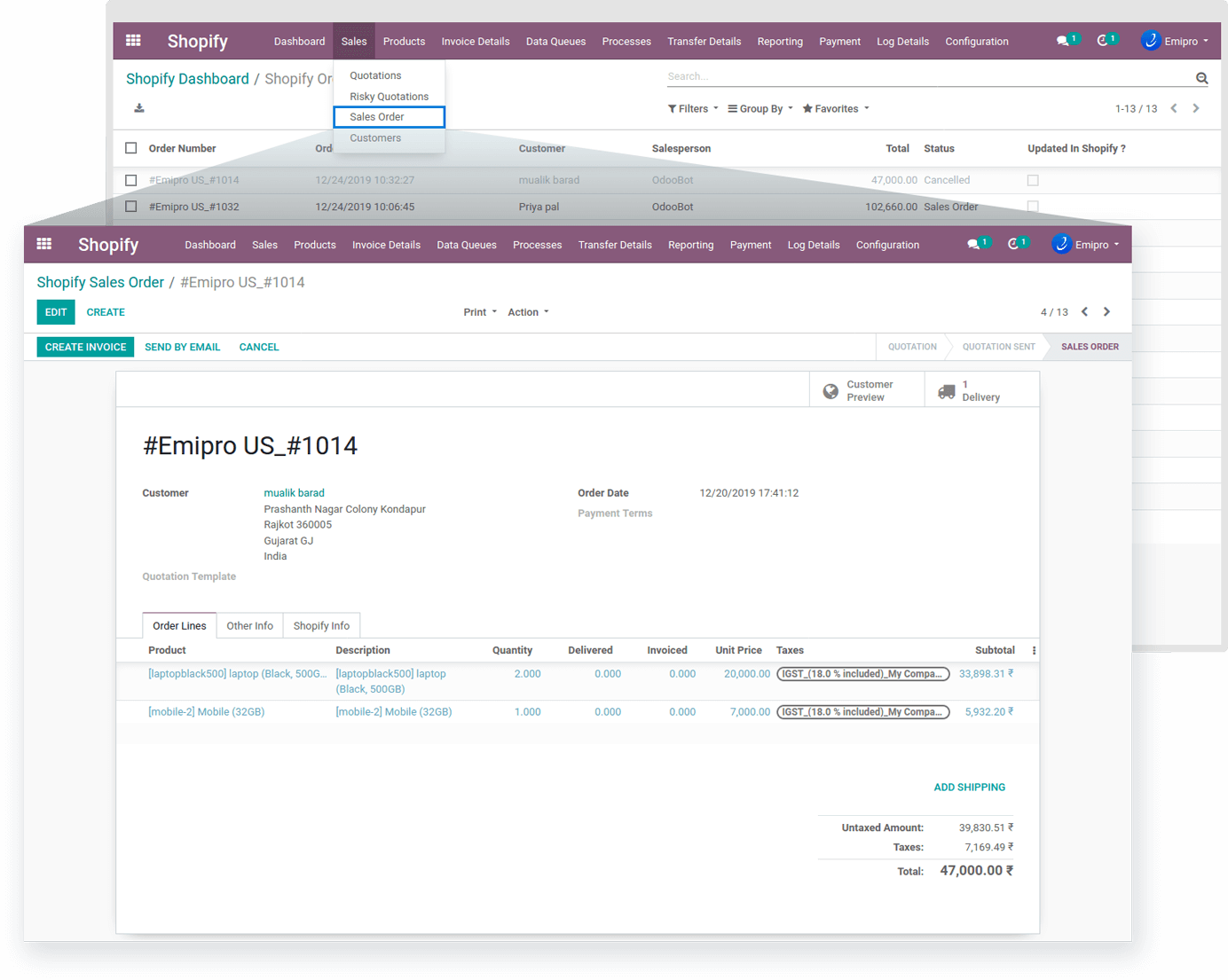Switch to the Shopify Info tab
The image size is (1228, 980).
click(321, 626)
